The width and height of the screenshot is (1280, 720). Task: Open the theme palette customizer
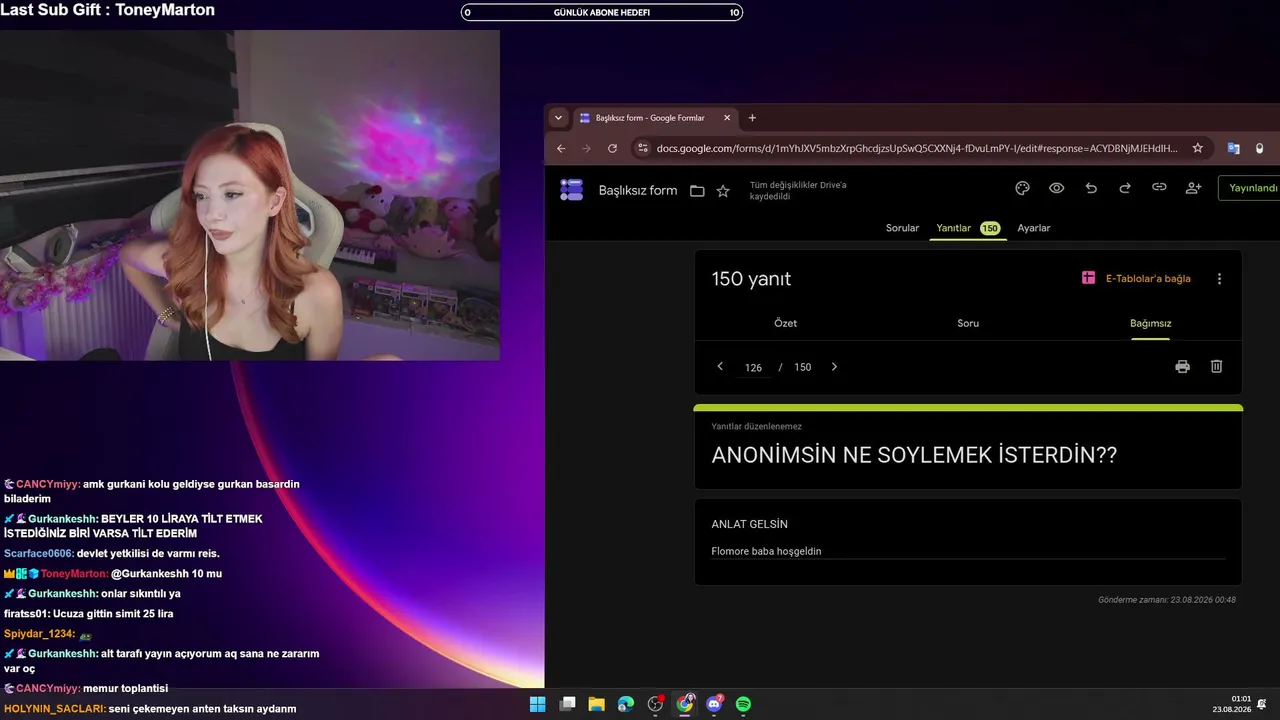(x=1022, y=188)
